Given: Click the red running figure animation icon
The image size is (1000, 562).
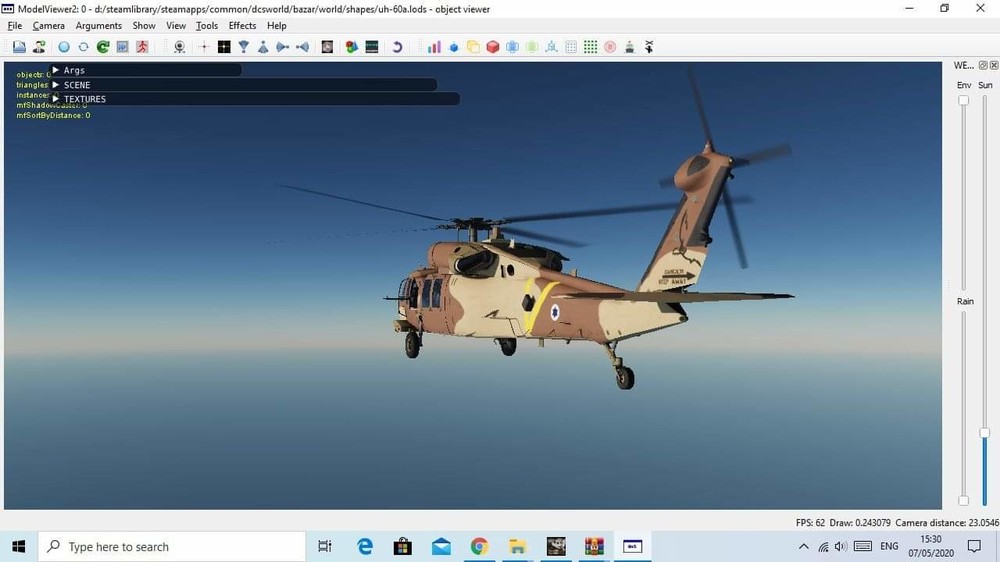Looking at the screenshot, I should coord(142,47).
